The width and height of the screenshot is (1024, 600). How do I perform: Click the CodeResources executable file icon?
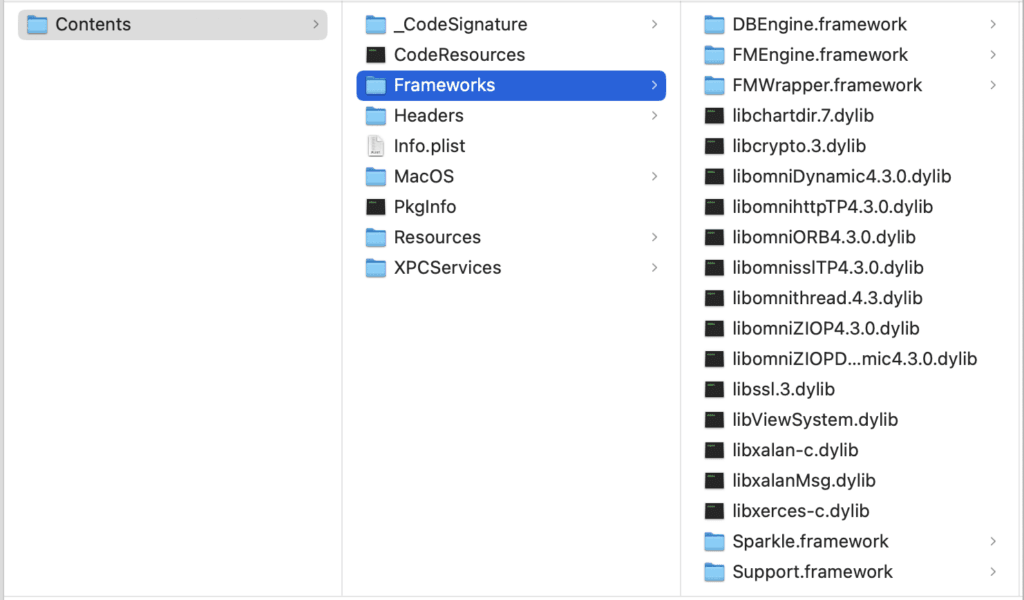pos(376,55)
